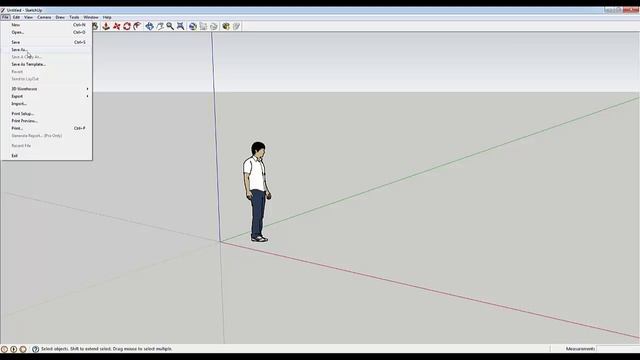Select the Move tool icon
The image size is (640, 360).
click(x=117, y=27)
